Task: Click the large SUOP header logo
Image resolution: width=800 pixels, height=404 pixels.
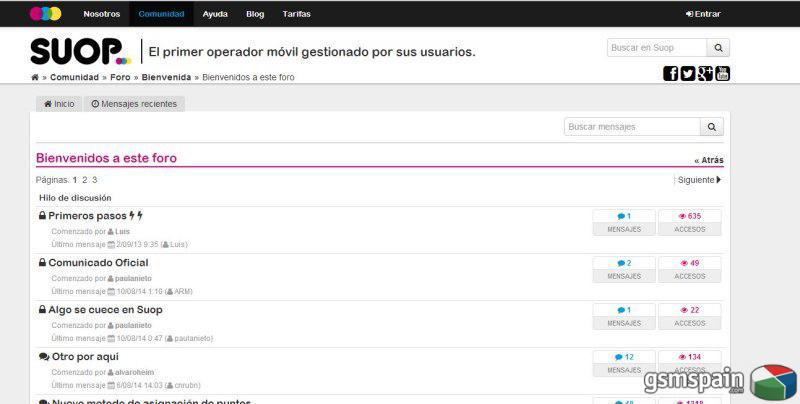Action: [x=81, y=51]
